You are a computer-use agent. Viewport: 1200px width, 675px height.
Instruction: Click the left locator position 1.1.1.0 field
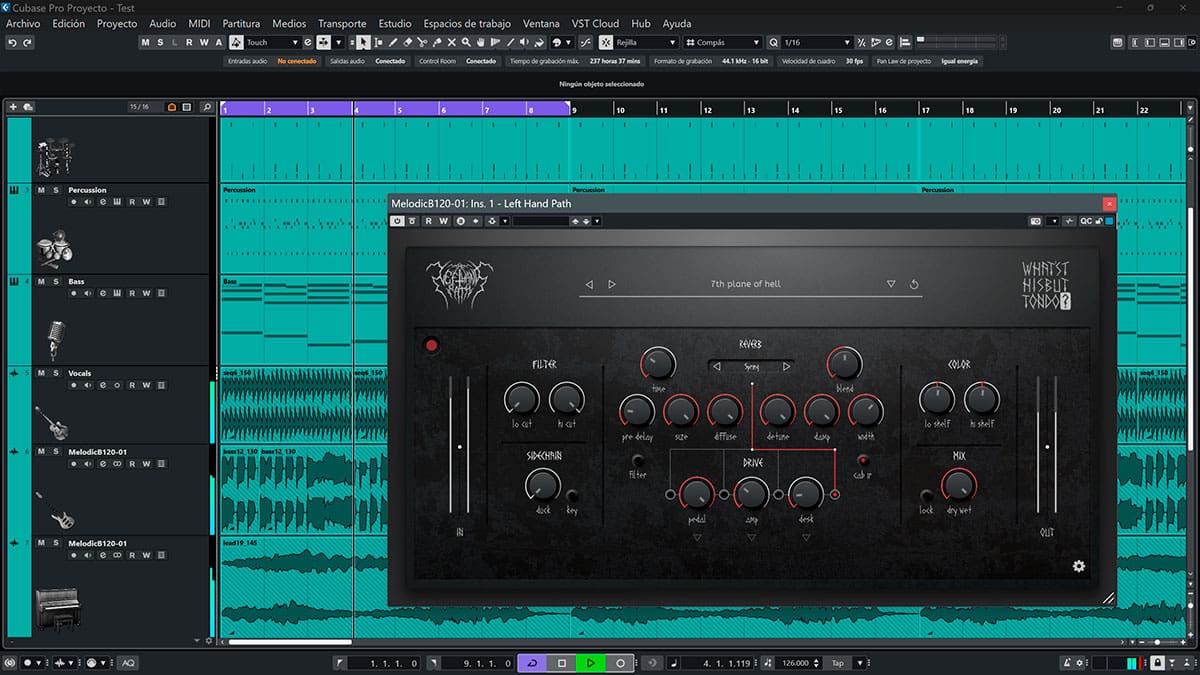pos(384,663)
